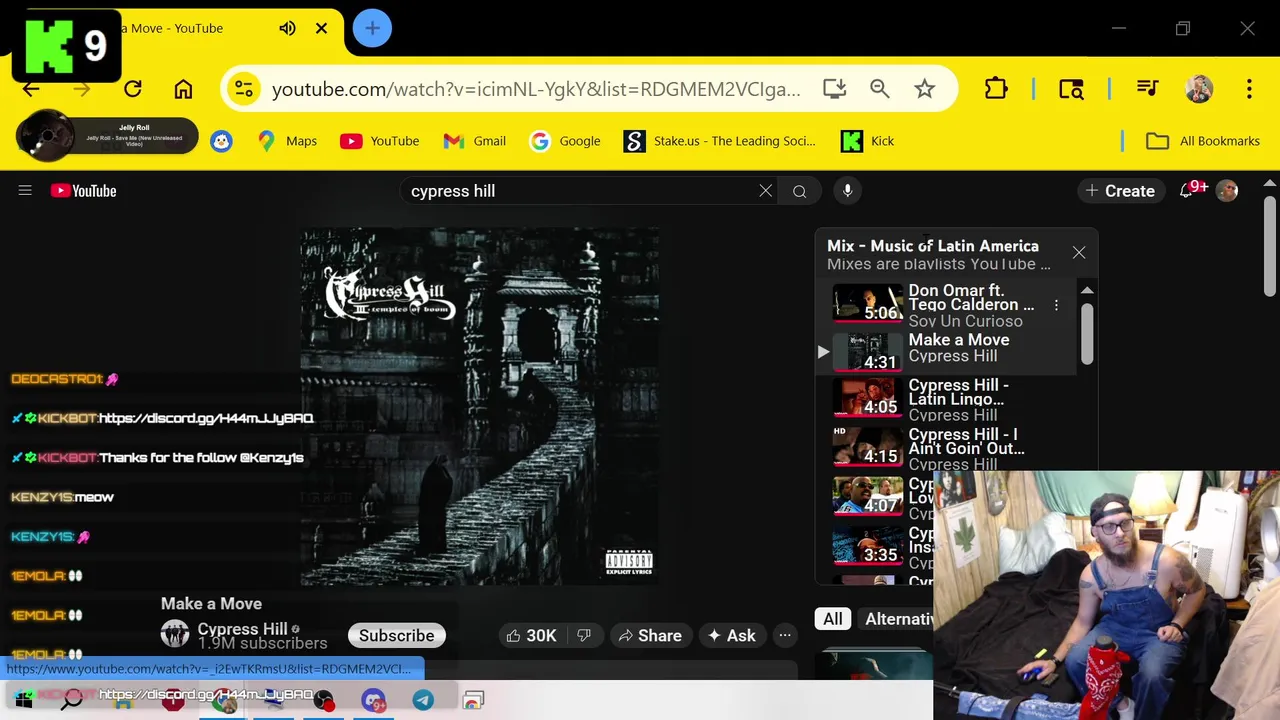The image size is (1280, 720).
Task: Expand the All Bookmarks folder
Action: 1203,141
